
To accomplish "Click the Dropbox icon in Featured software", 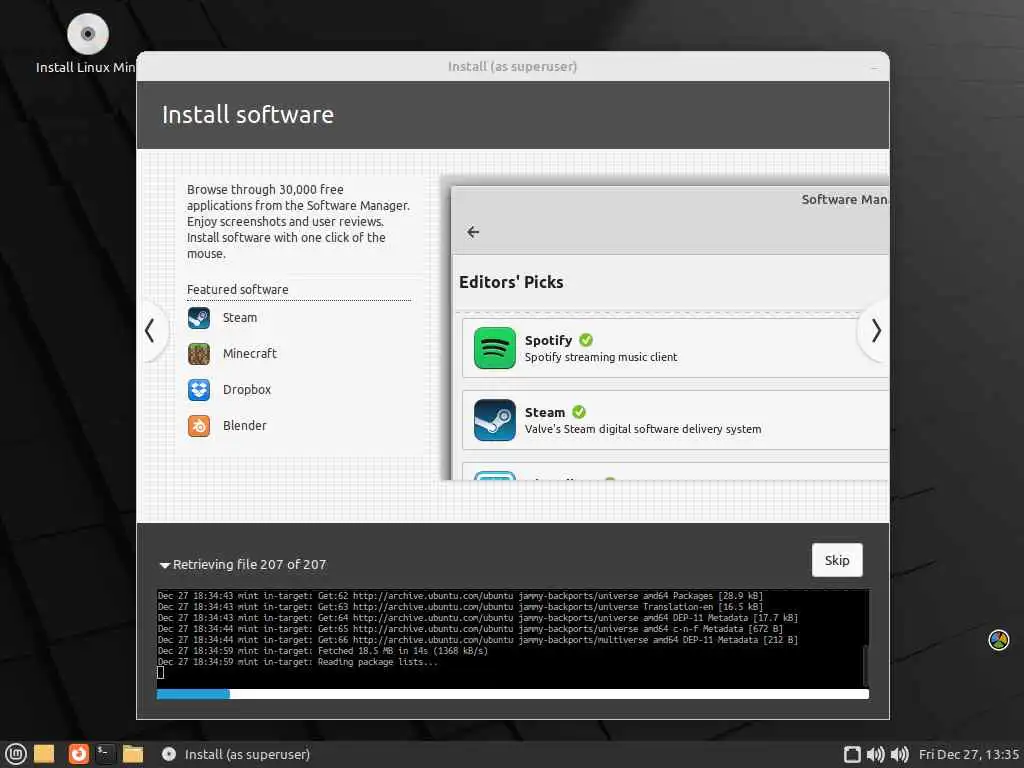I will 199,390.
